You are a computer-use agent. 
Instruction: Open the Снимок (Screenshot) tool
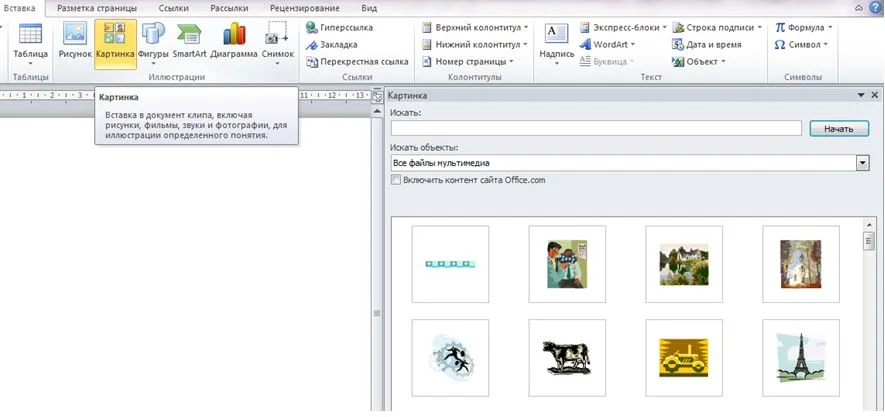277,40
